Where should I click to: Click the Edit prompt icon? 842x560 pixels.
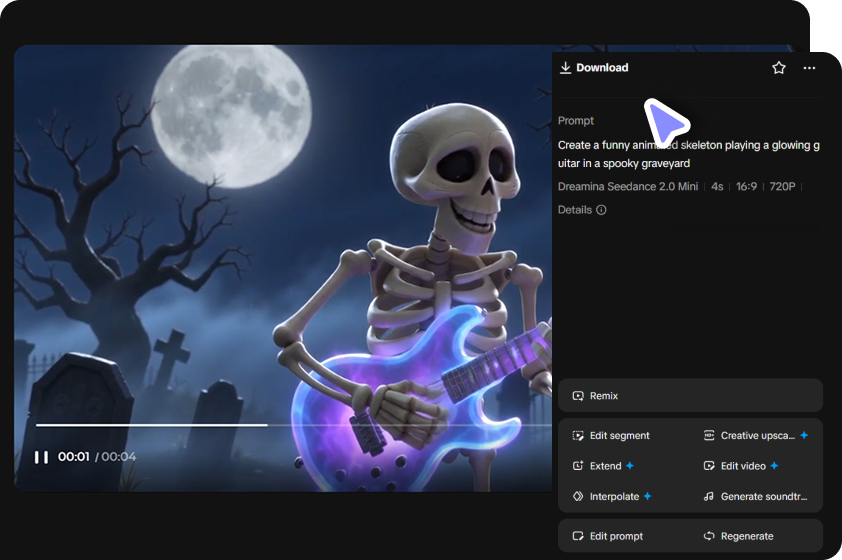[x=578, y=536]
